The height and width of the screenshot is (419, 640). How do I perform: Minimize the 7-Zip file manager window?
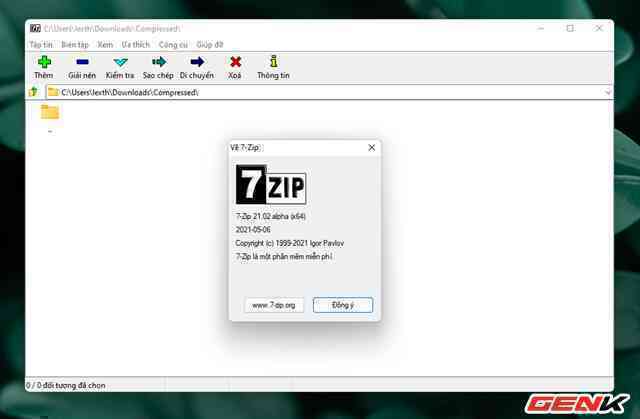[x=541, y=28]
